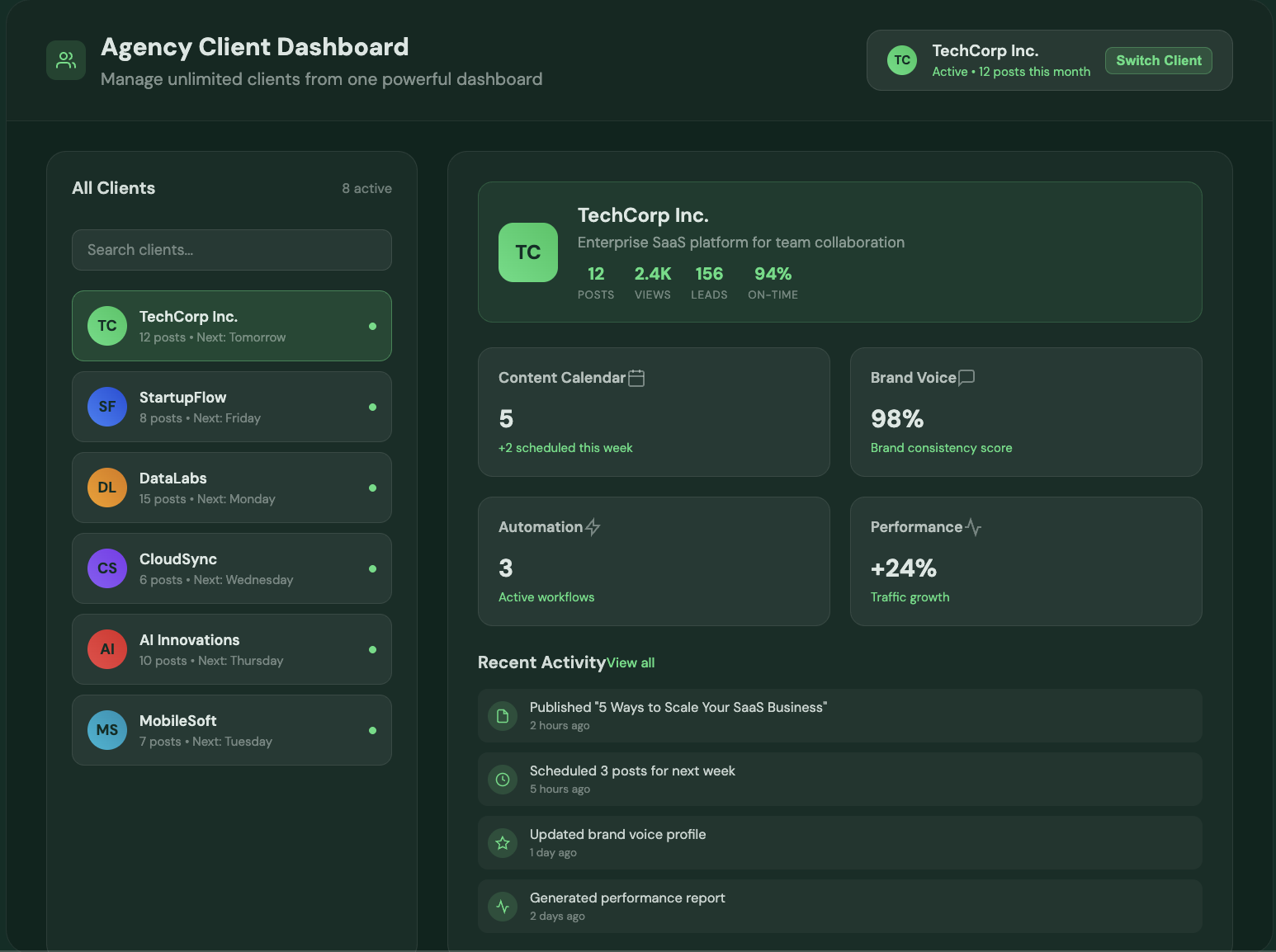Screen dimensions: 1276x952
Task: Select StartupFlow from the client list
Action: [x=232, y=407]
